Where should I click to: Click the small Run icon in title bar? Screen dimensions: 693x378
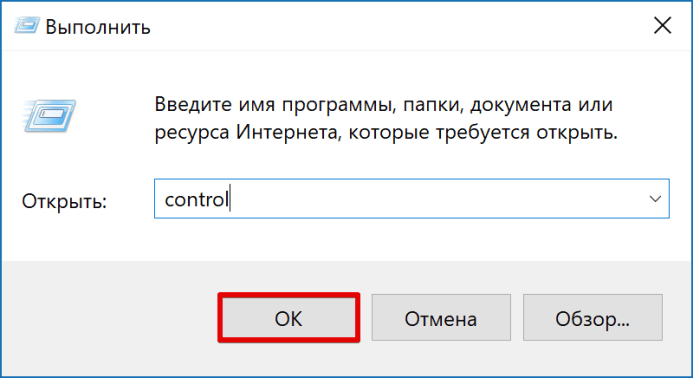click(27, 26)
